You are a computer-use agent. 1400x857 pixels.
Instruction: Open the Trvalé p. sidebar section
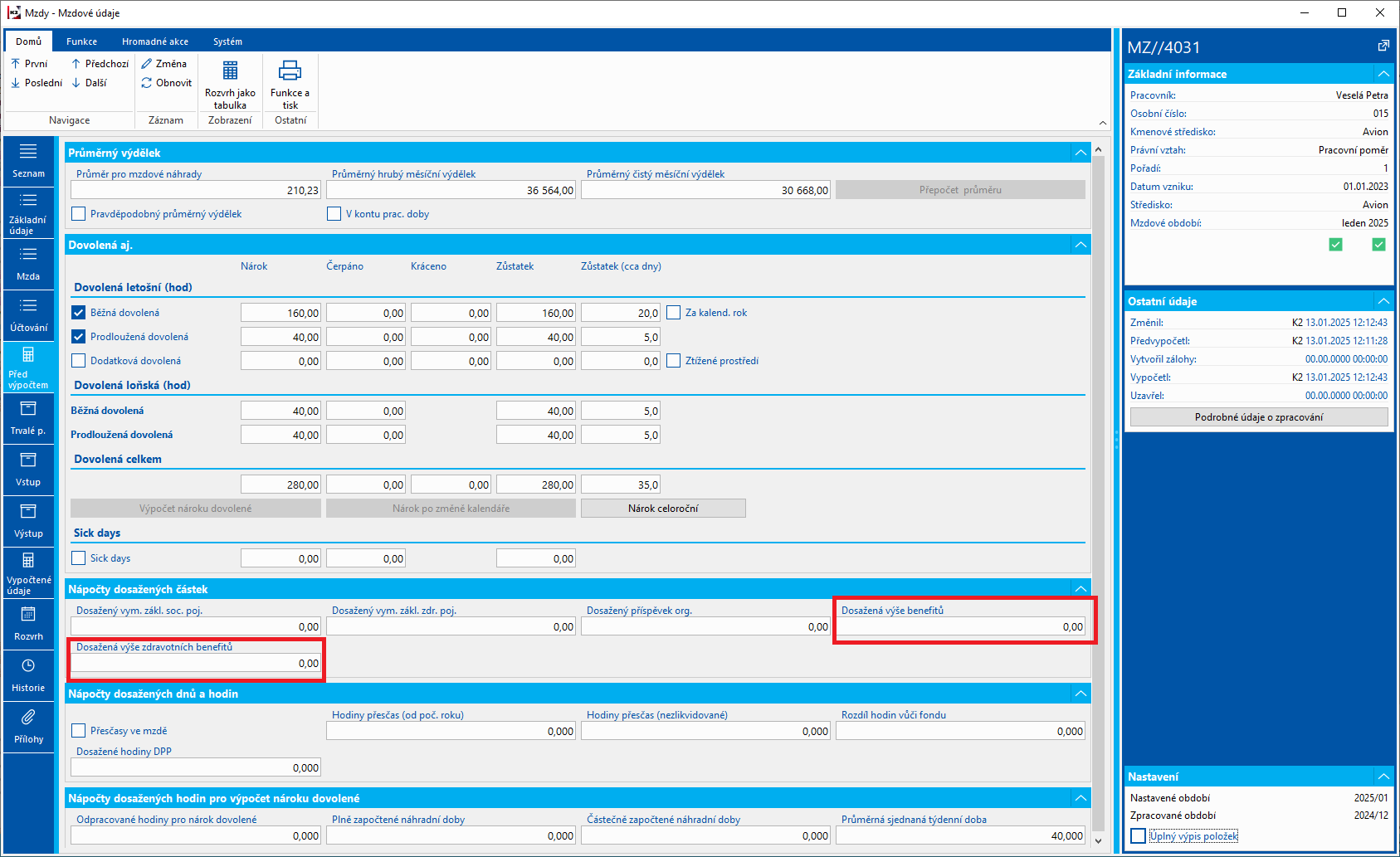[x=28, y=418]
